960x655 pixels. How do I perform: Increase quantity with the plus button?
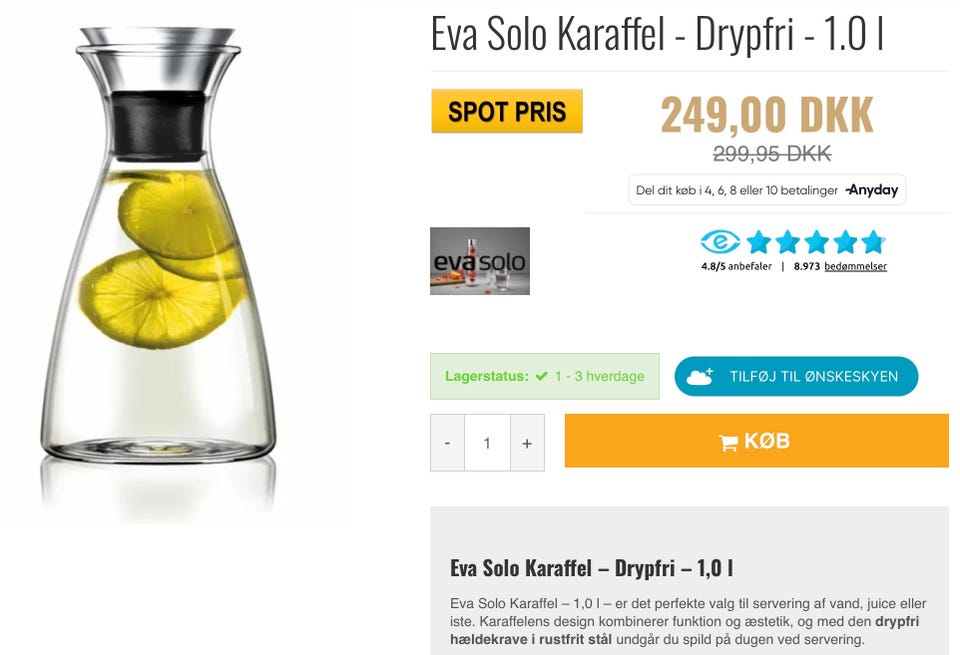coord(527,443)
